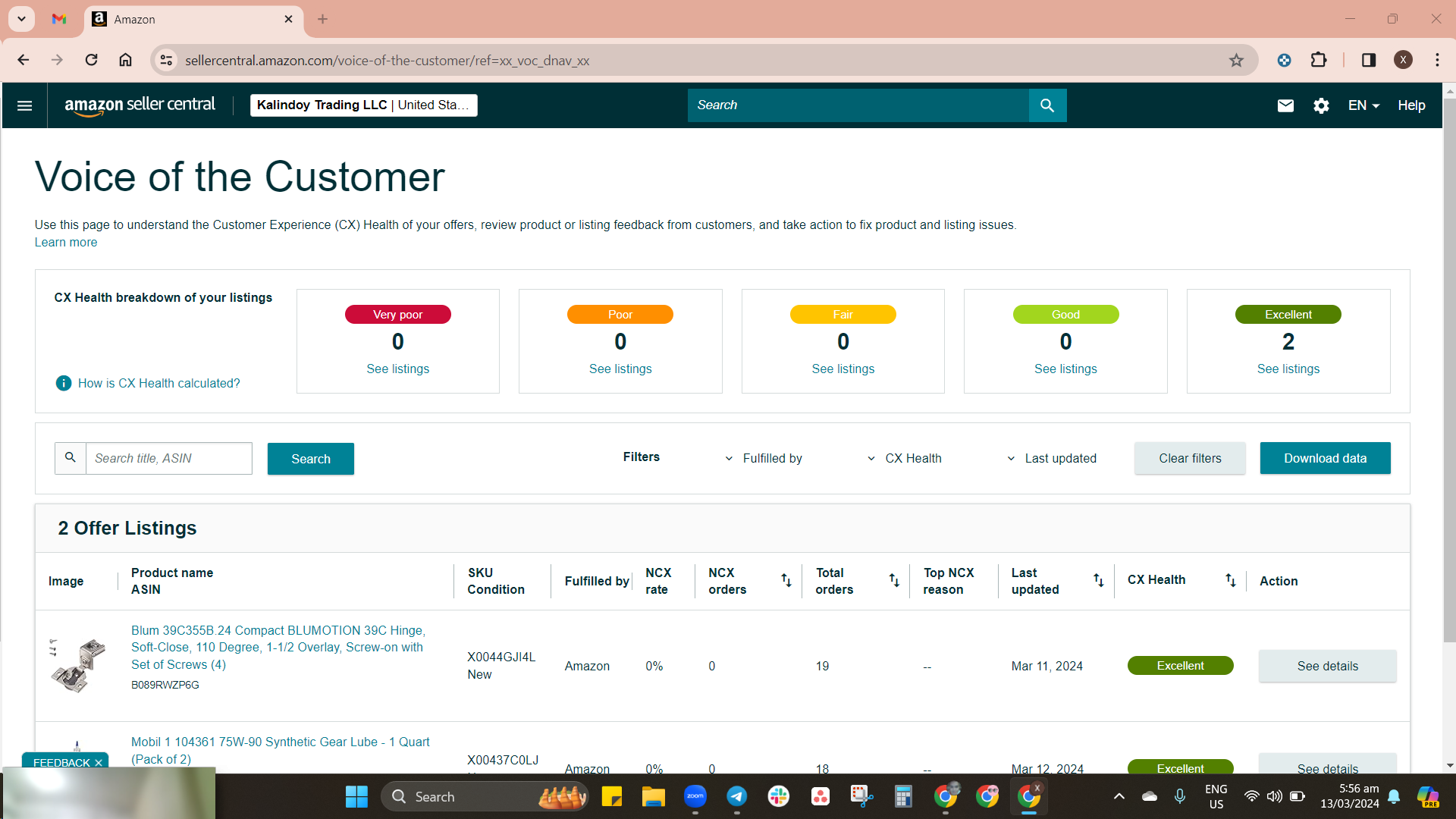Open the Blum 39C355B.24 hinge product link
The image size is (1456, 819).
278,648
